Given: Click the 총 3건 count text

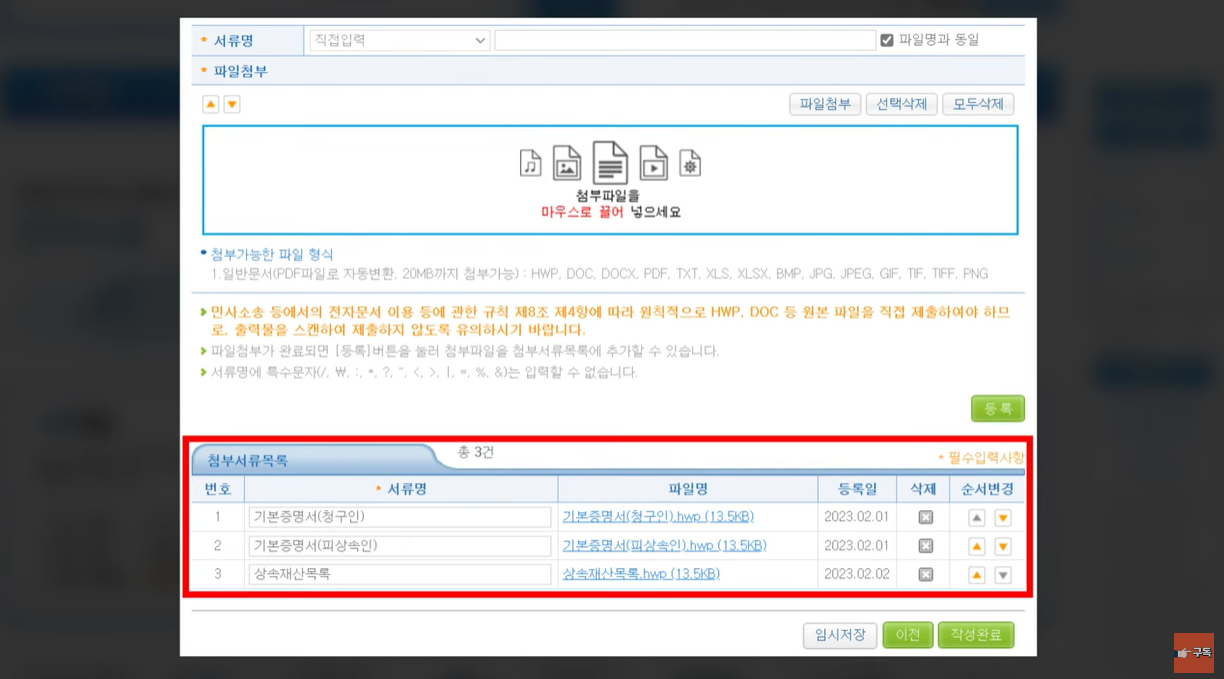Looking at the screenshot, I should click(475, 453).
